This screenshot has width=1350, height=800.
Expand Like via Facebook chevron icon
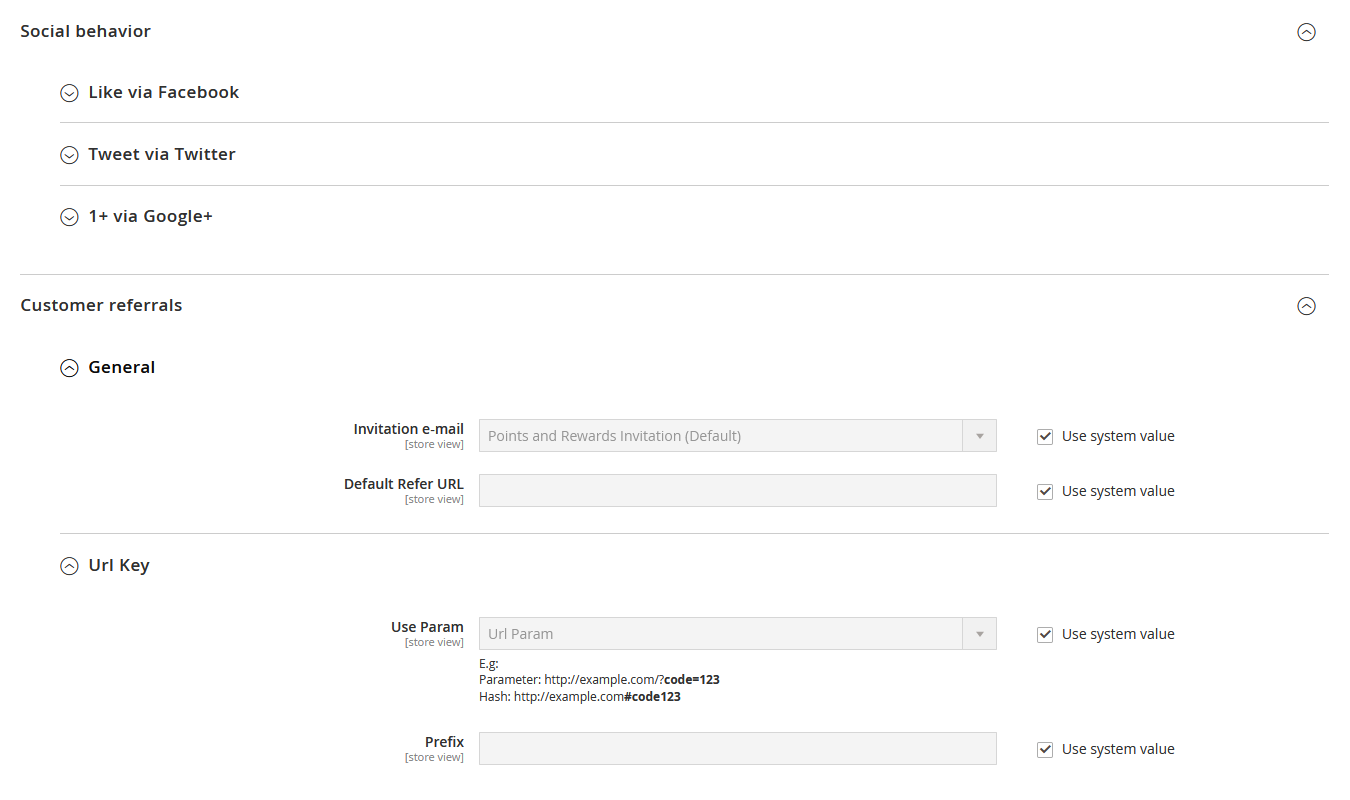tap(69, 93)
